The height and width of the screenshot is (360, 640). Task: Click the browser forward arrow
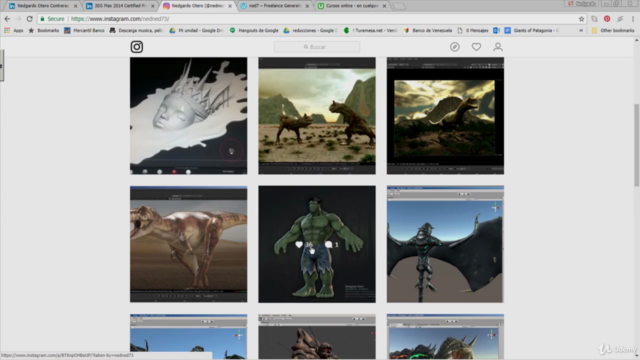click(18, 19)
